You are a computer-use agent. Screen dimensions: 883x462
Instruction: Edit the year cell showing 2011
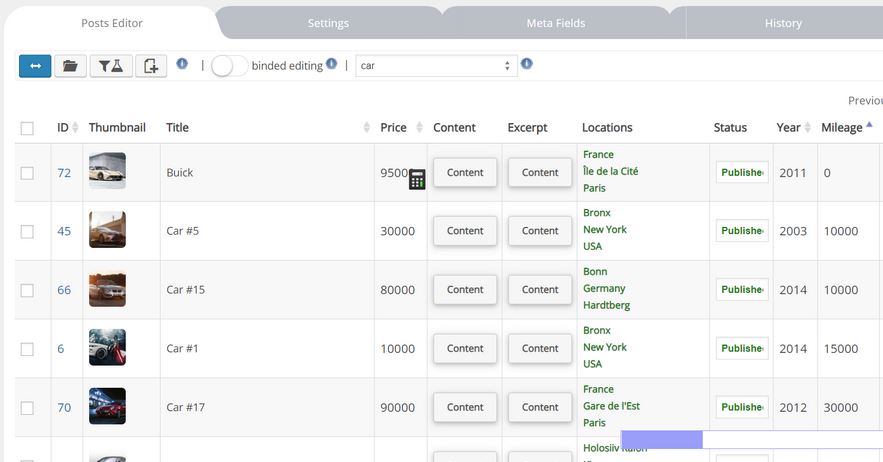[x=795, y=173]
